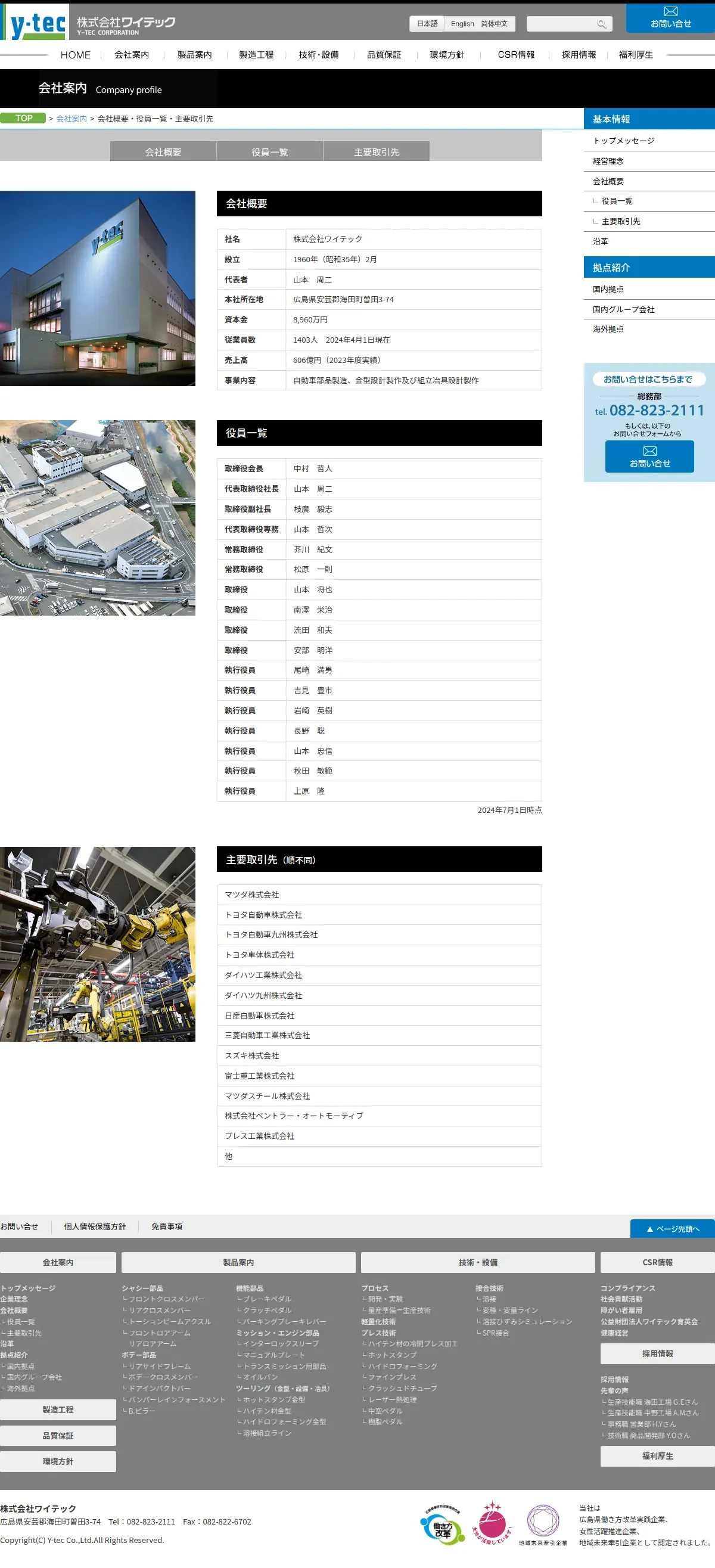Open 会社案内 in main navigation

(132, 55)
